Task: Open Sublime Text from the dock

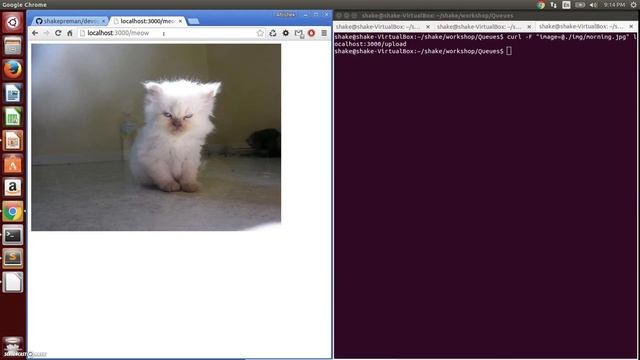Action: tap(13, 258)
